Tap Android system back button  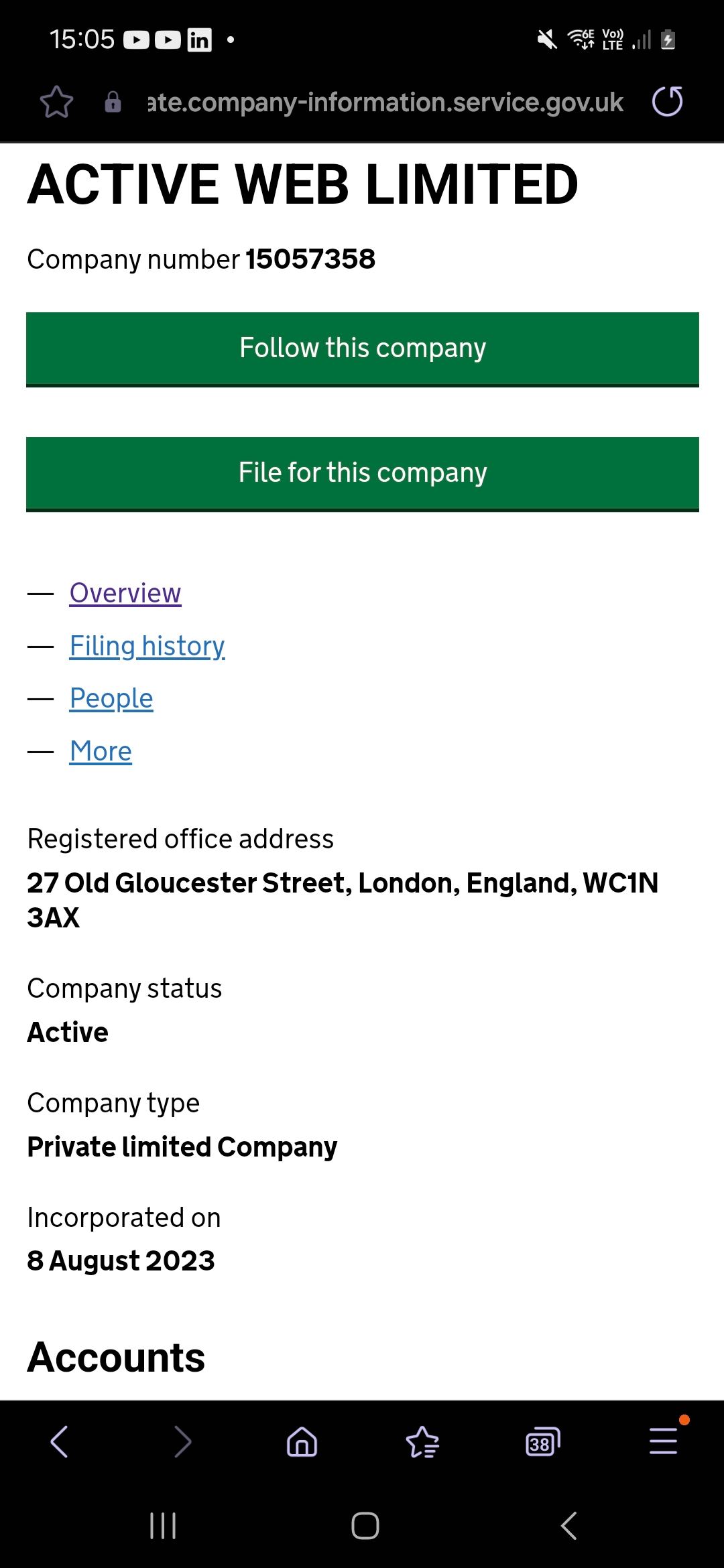568,1526
